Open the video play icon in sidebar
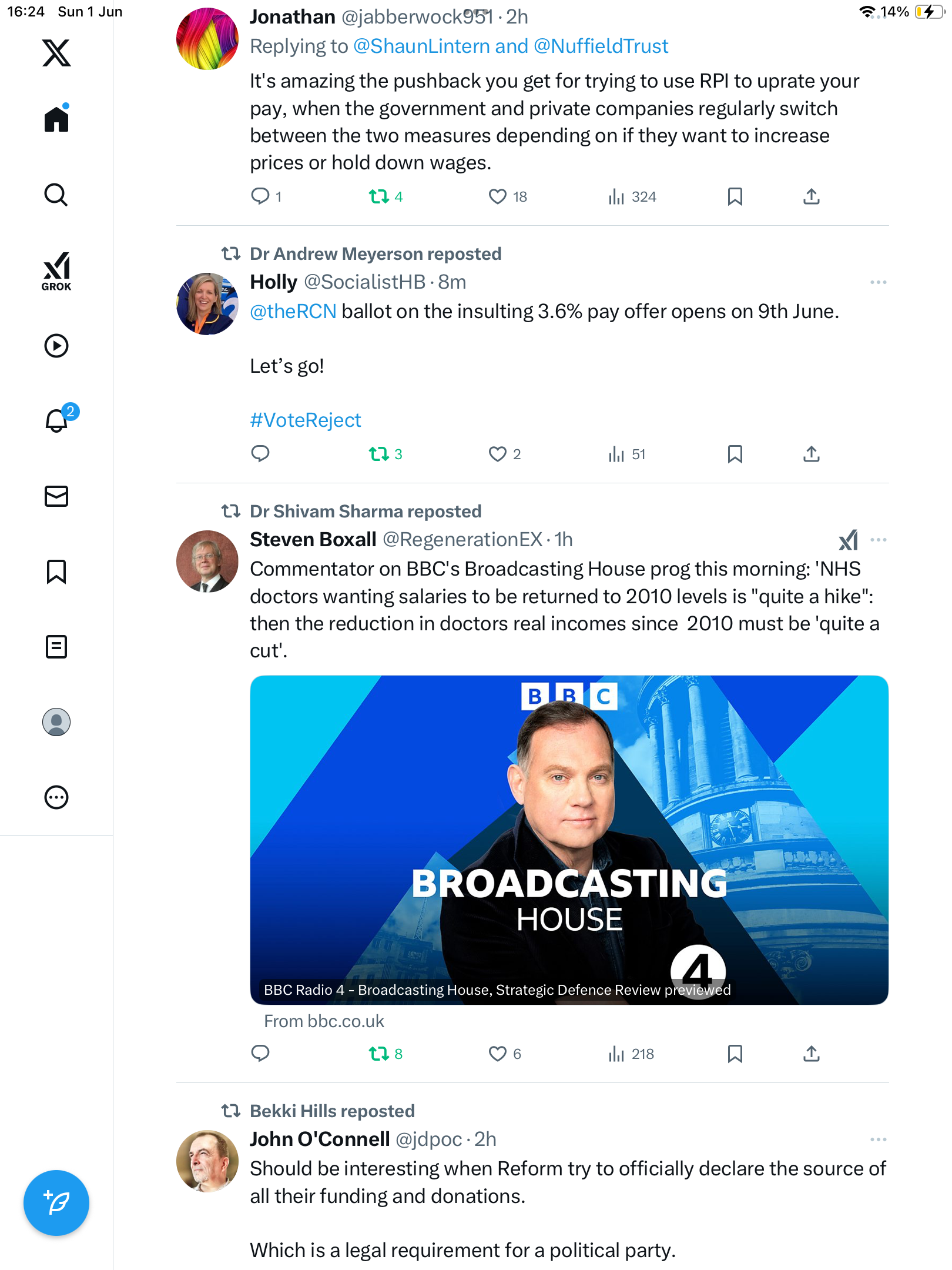 pyautogui.click(x=56, y=346)
